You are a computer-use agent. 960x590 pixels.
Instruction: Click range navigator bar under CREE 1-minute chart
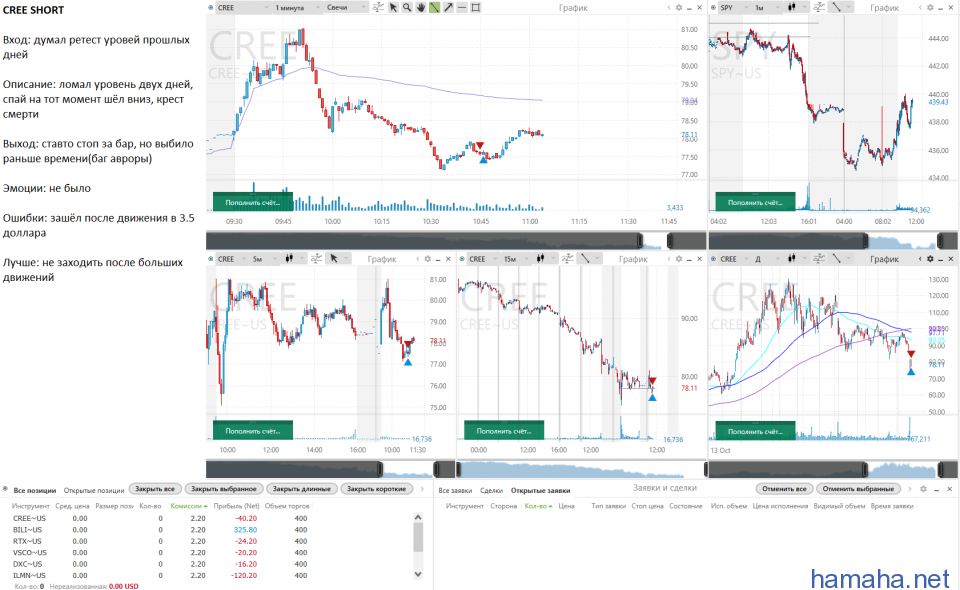pyautogui.click(x=456, y=241)
